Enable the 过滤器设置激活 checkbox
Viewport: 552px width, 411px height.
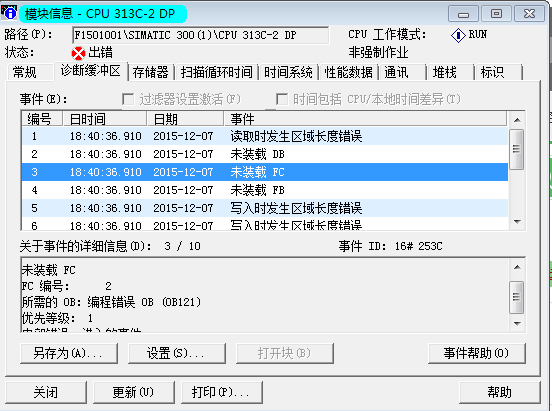[128, 99]
